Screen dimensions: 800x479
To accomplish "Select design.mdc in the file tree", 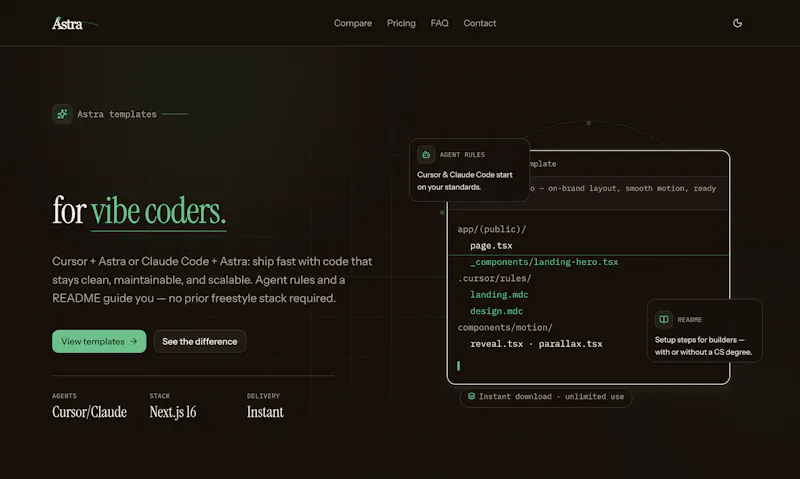I will [496, 311].
